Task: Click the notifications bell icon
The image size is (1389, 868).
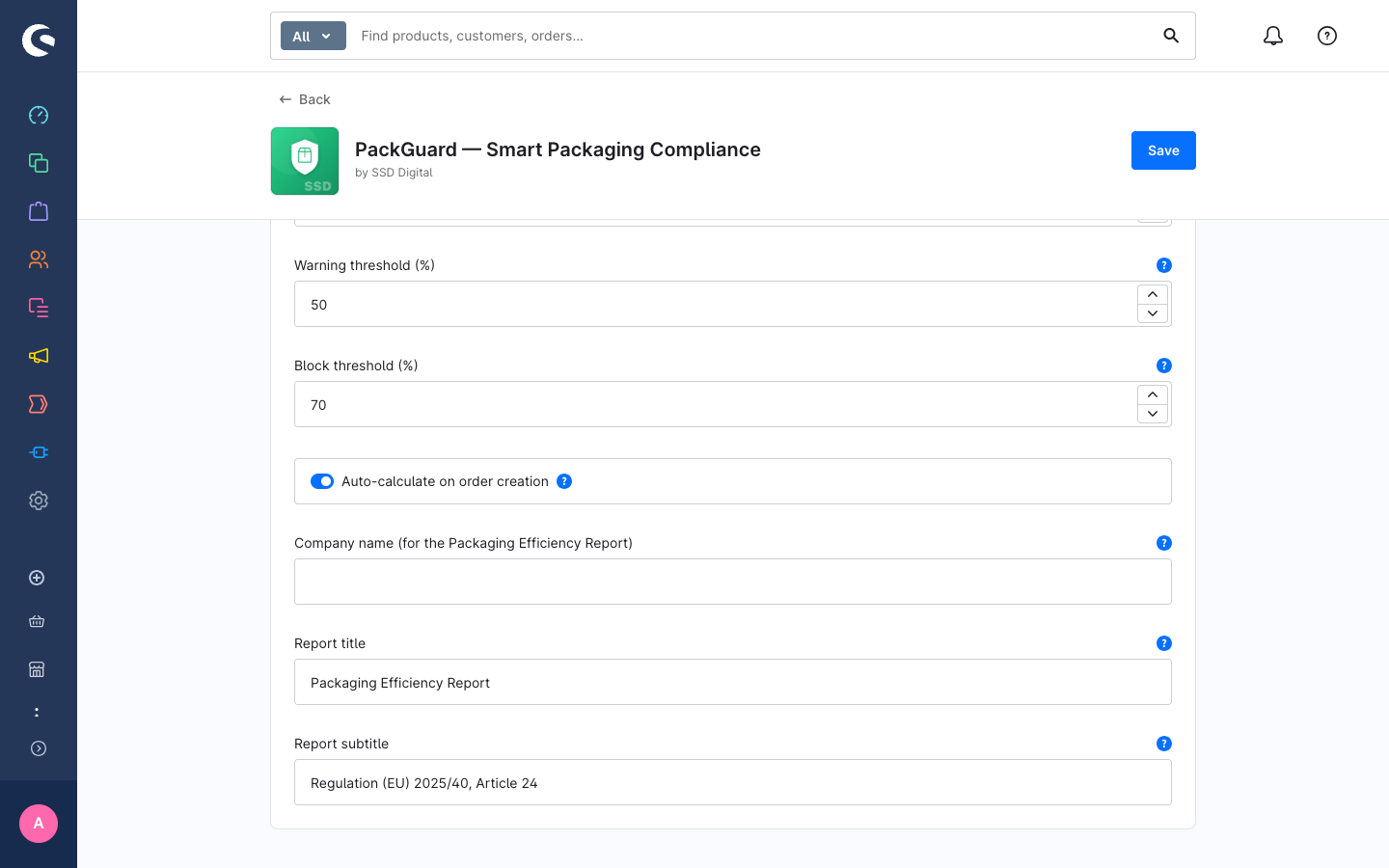Action: [x=1273, y=36]
